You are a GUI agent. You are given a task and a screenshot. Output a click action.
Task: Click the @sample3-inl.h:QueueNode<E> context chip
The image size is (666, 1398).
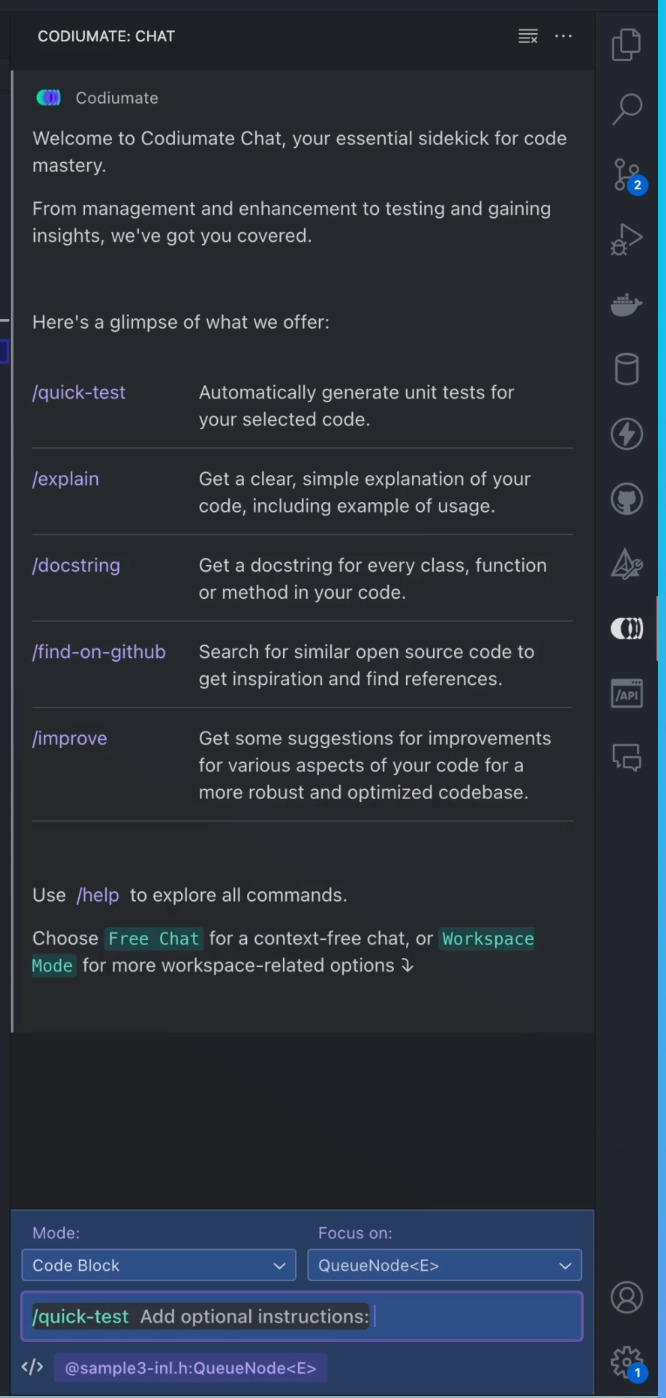pos(191,1368)
